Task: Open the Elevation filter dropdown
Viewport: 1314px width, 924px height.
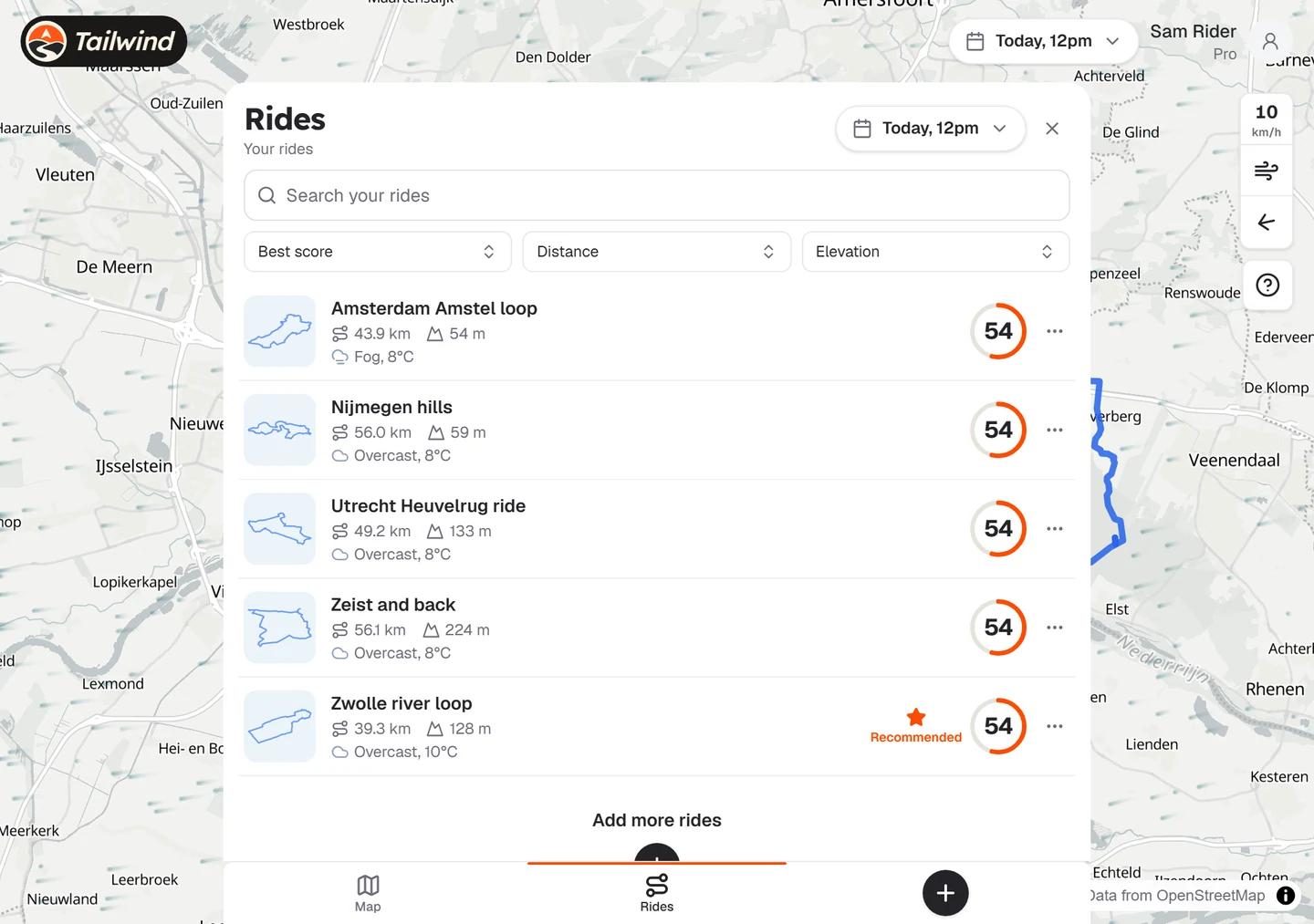Action: click(935, 252)
